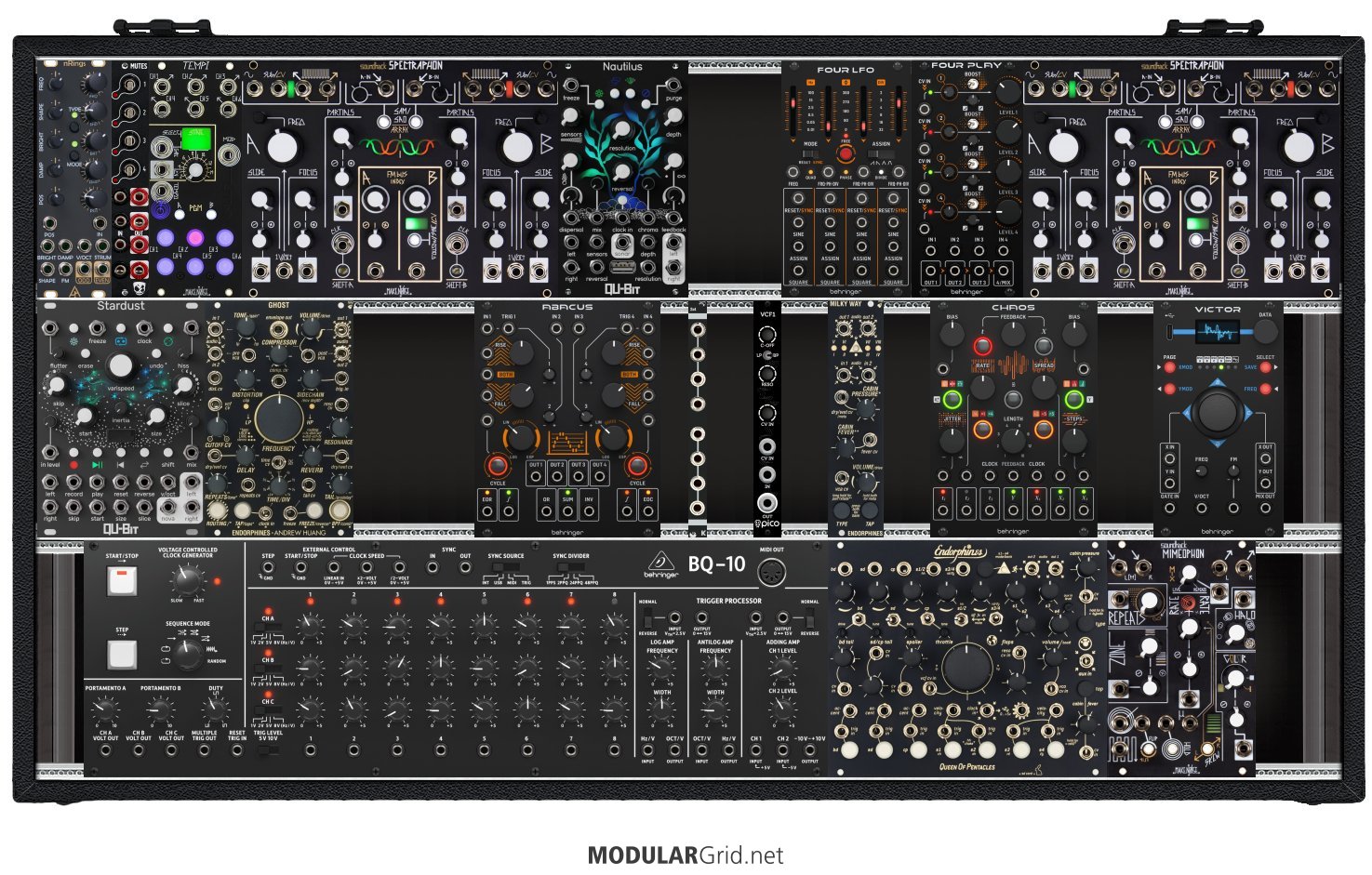Click the Victor waveform display screen
The image size is (1372, 875).
point(1217,332)
